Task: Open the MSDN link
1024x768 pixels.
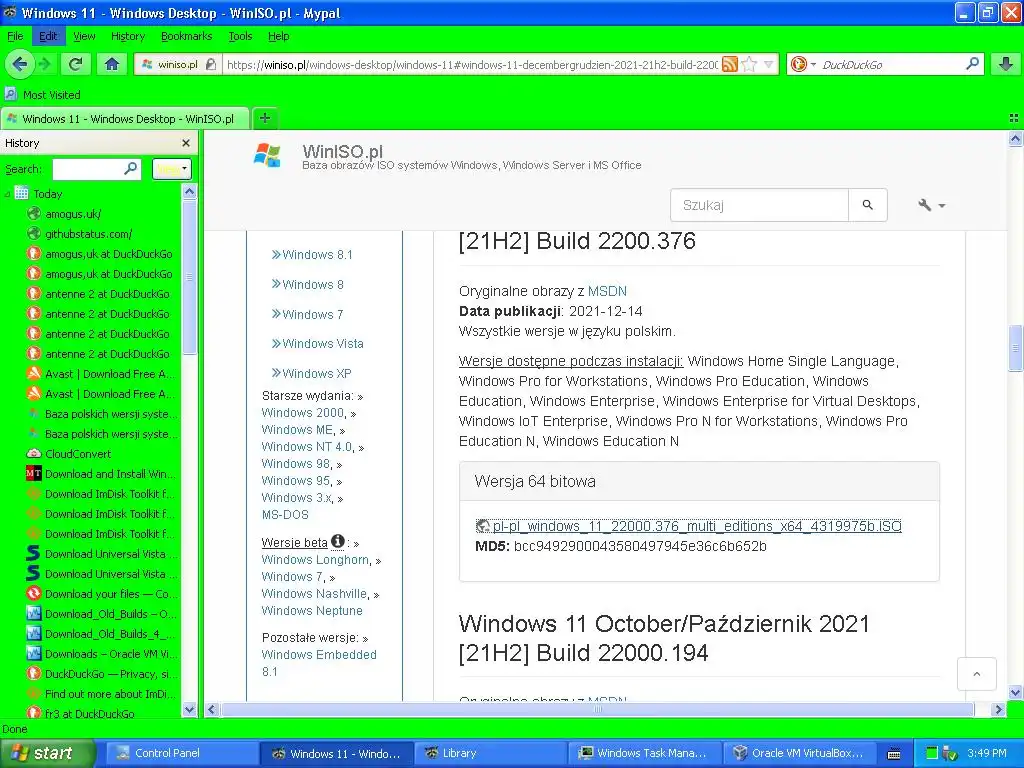Action: [607, 291]
